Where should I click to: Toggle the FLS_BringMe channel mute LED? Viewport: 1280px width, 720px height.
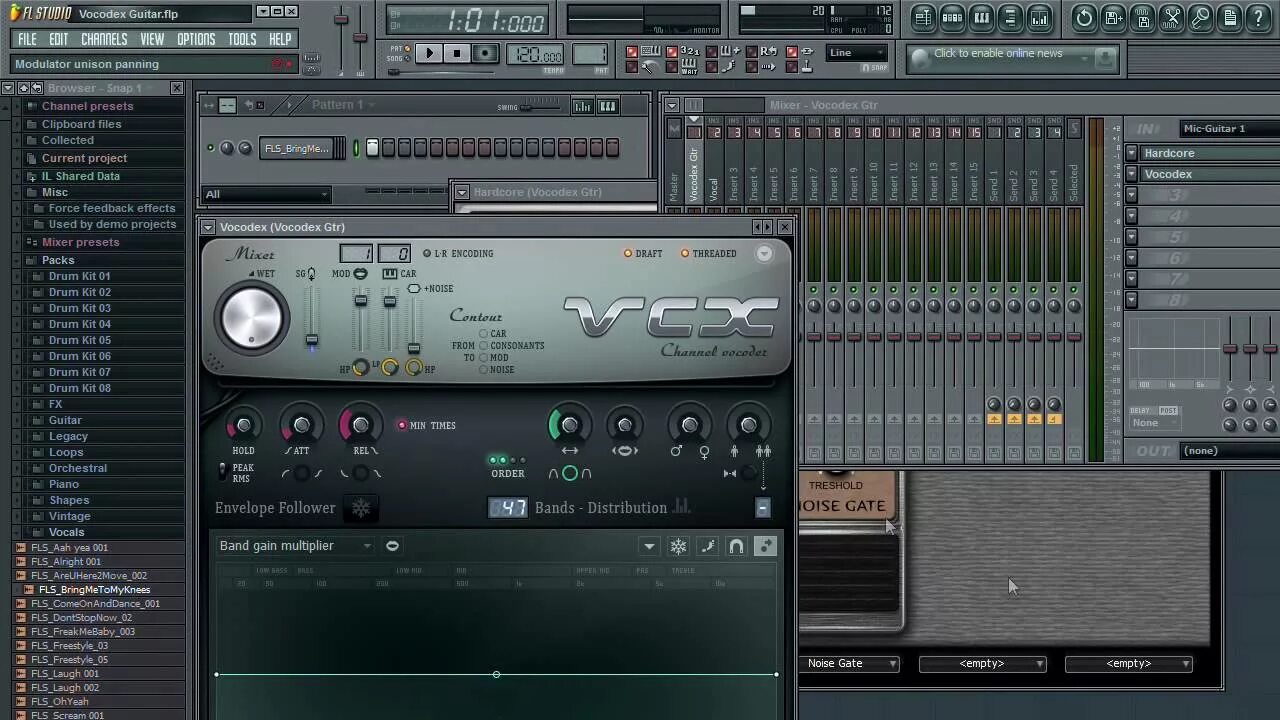coord(210,148)
